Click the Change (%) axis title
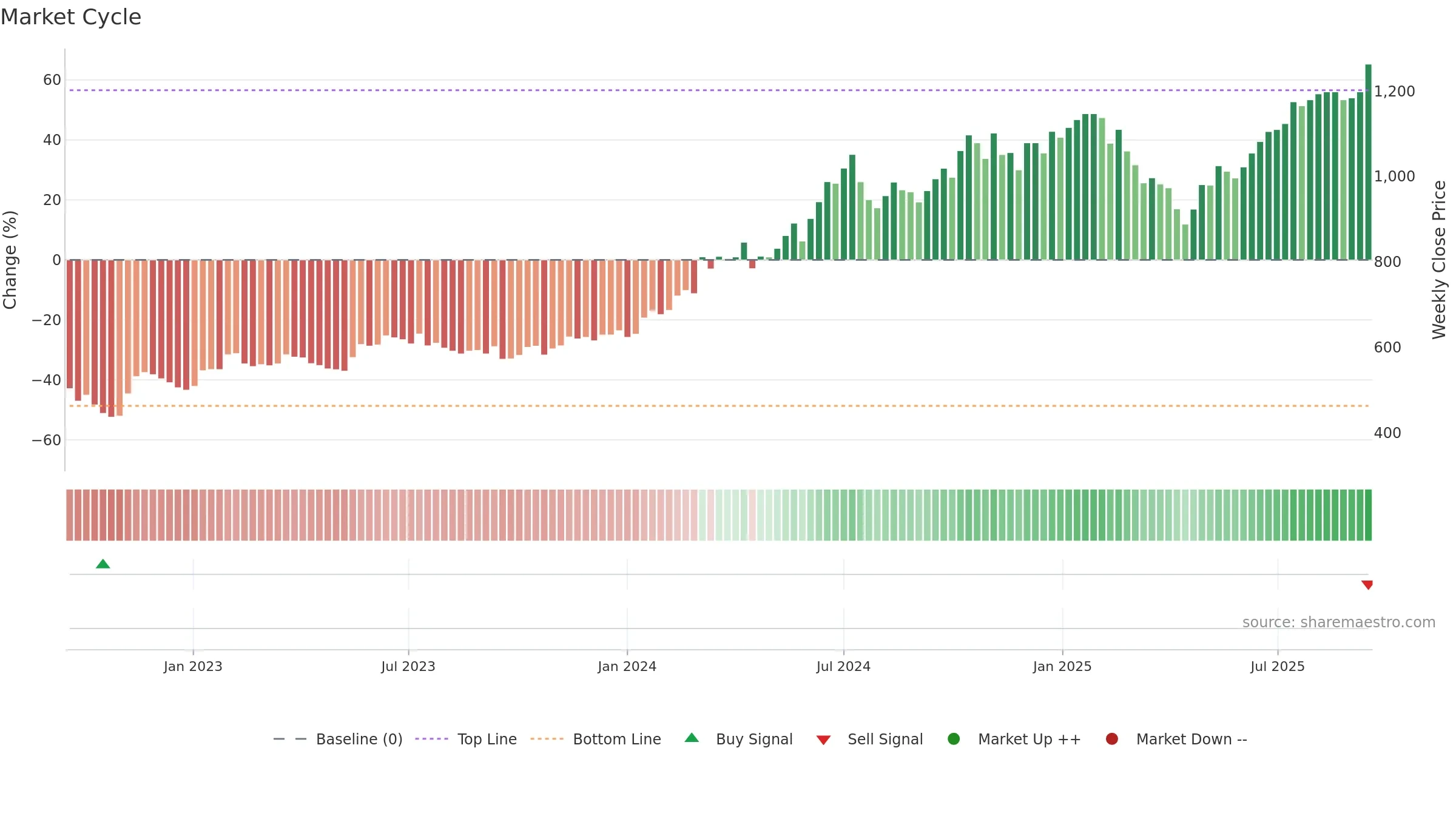Image resolution: width=1456 pixels, height=819 pixels. tap(10, 260)
